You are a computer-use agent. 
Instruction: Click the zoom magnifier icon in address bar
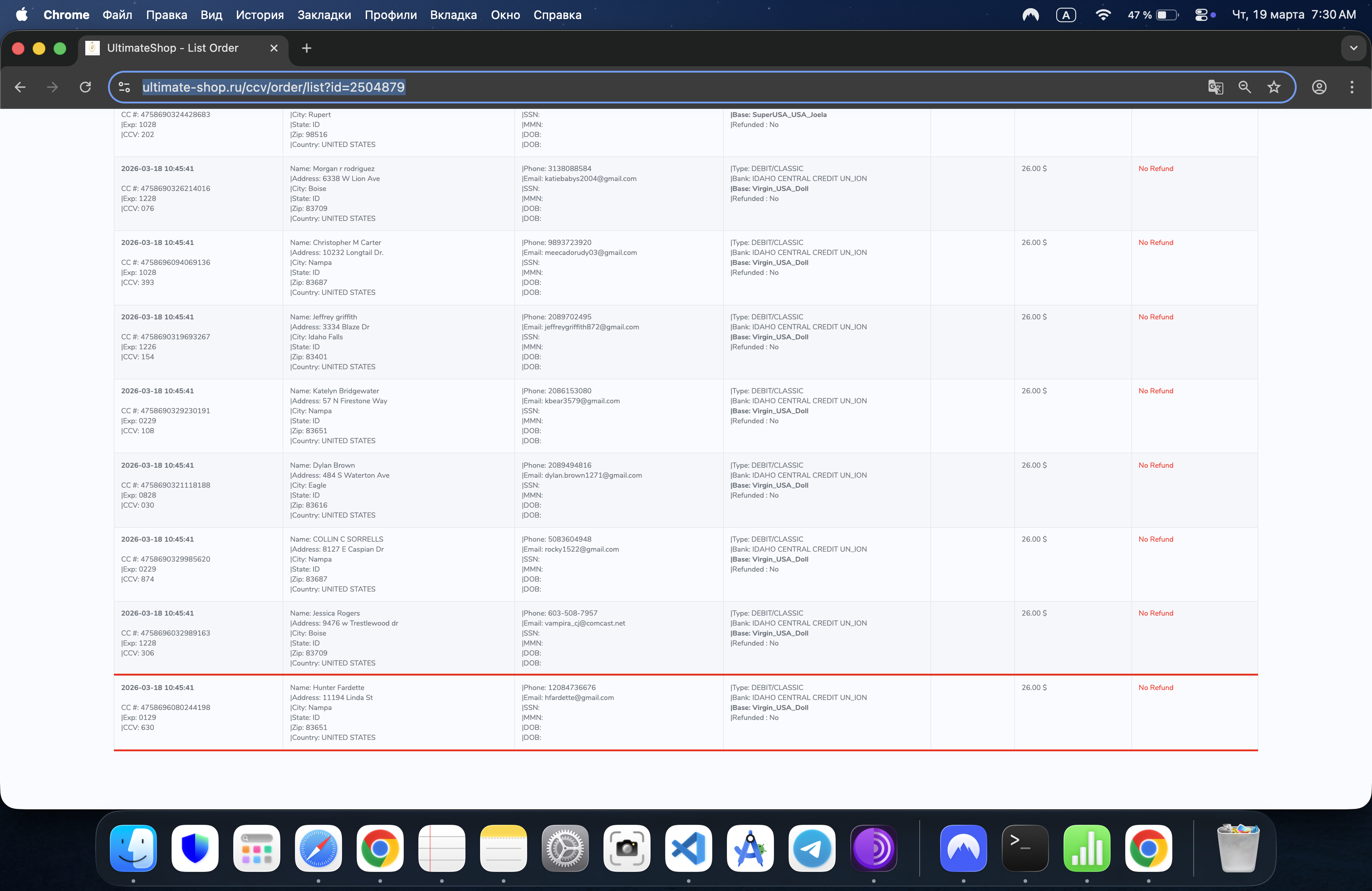click(1245, 87)
